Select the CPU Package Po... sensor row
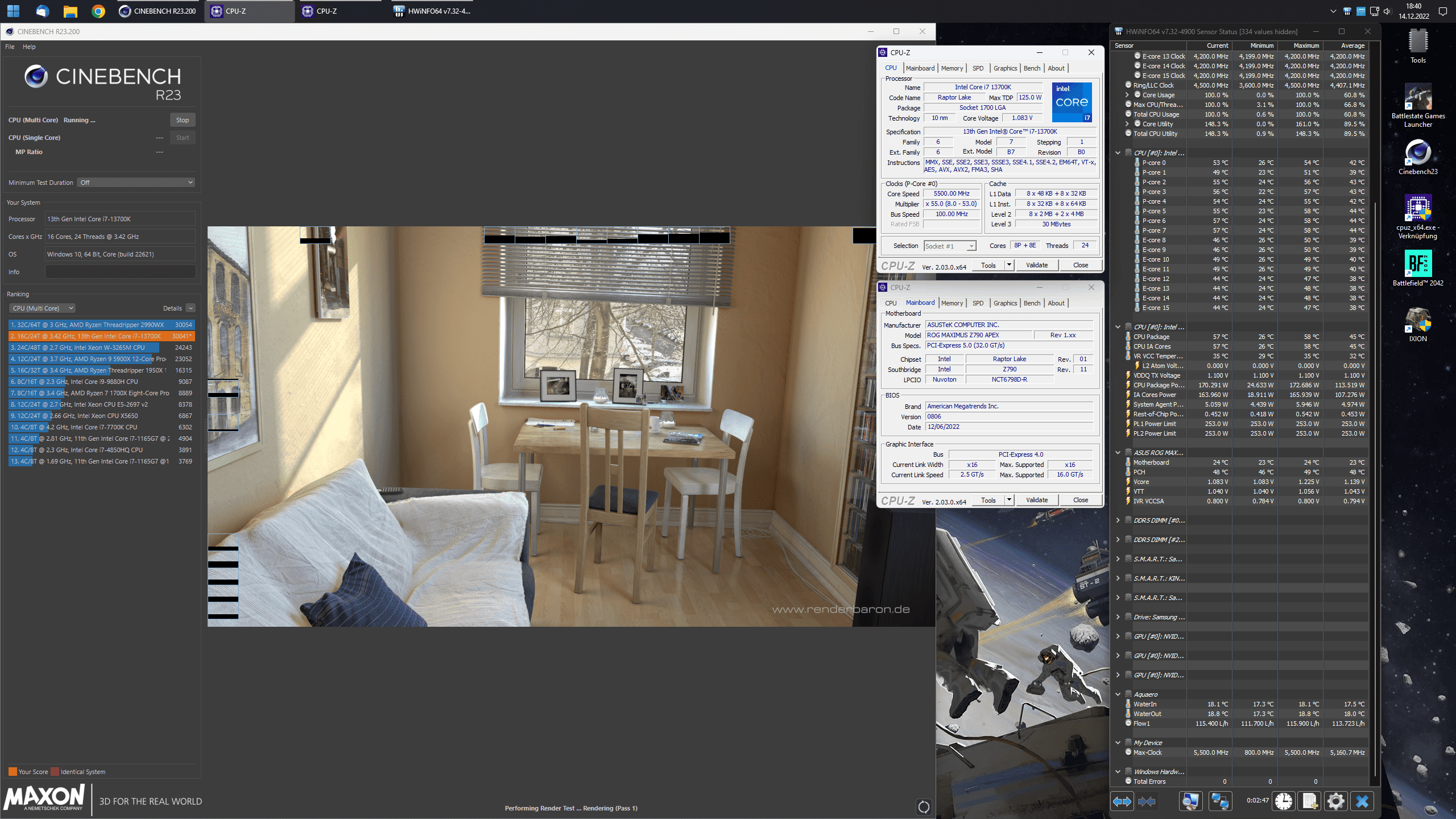1456x819 pixels. (1246, 385)
